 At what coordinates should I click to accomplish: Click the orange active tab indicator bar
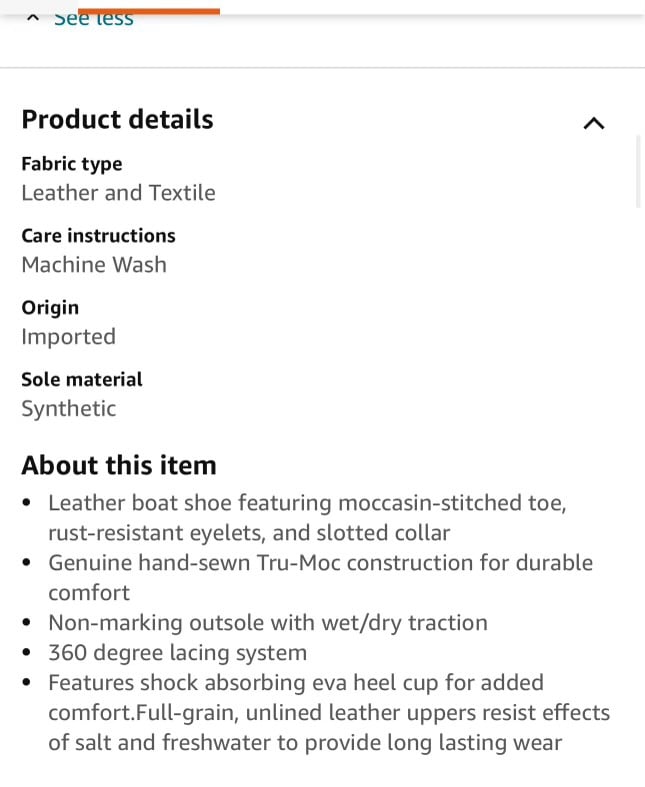pyautogui.click(x=149, y=12)
